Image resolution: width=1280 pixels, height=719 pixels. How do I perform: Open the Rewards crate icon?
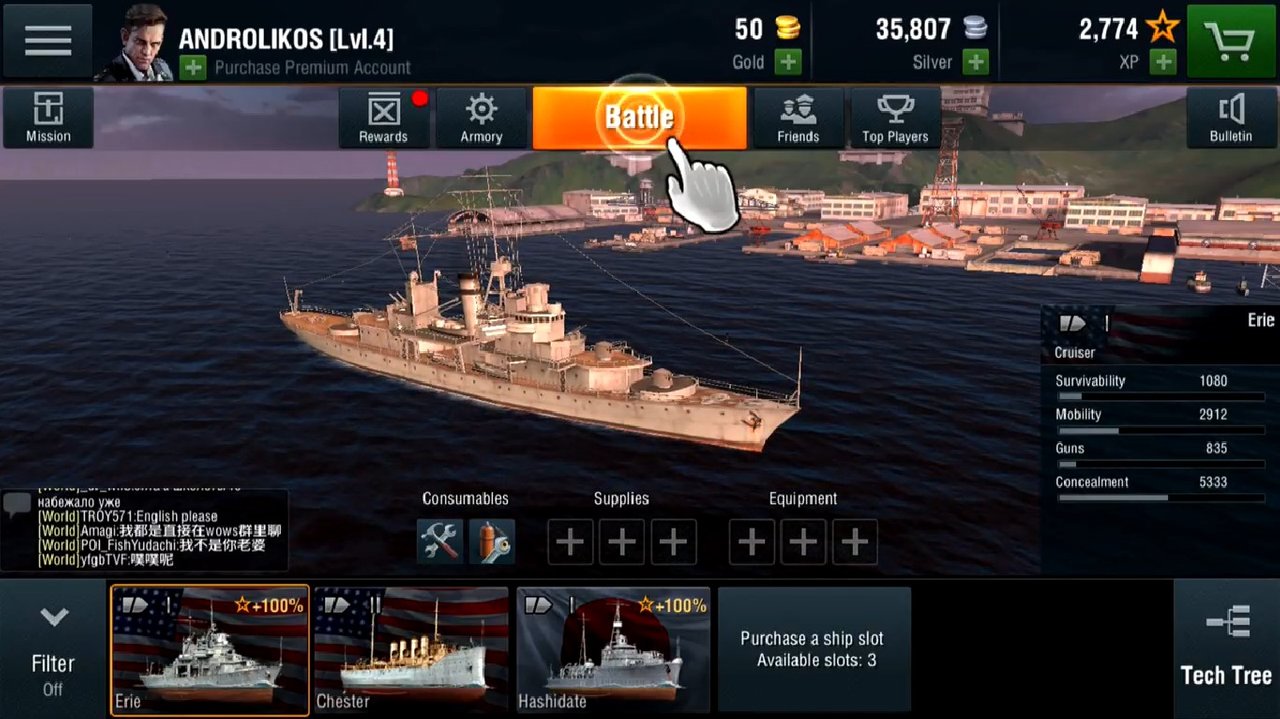point(384,118)
